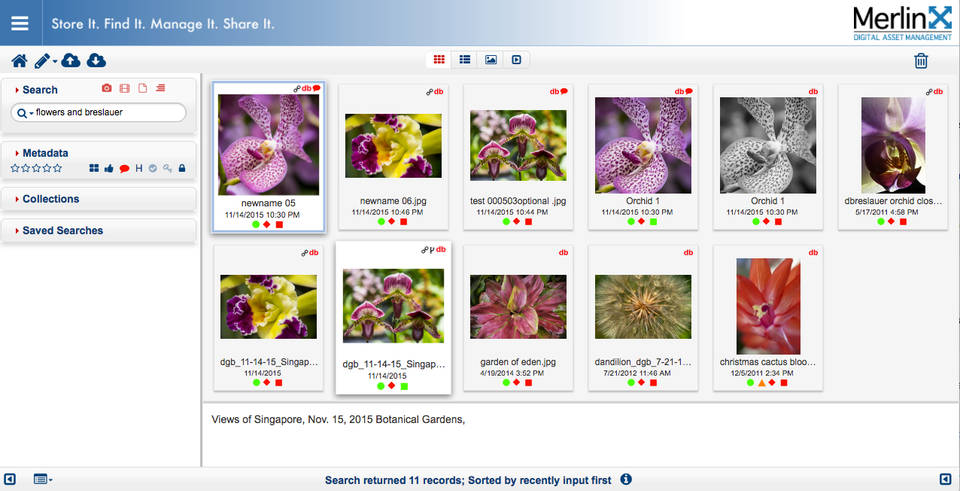This screenshot has height=491, width=960.
Task: Click the cloud upload icon
Action: point(71,61)
